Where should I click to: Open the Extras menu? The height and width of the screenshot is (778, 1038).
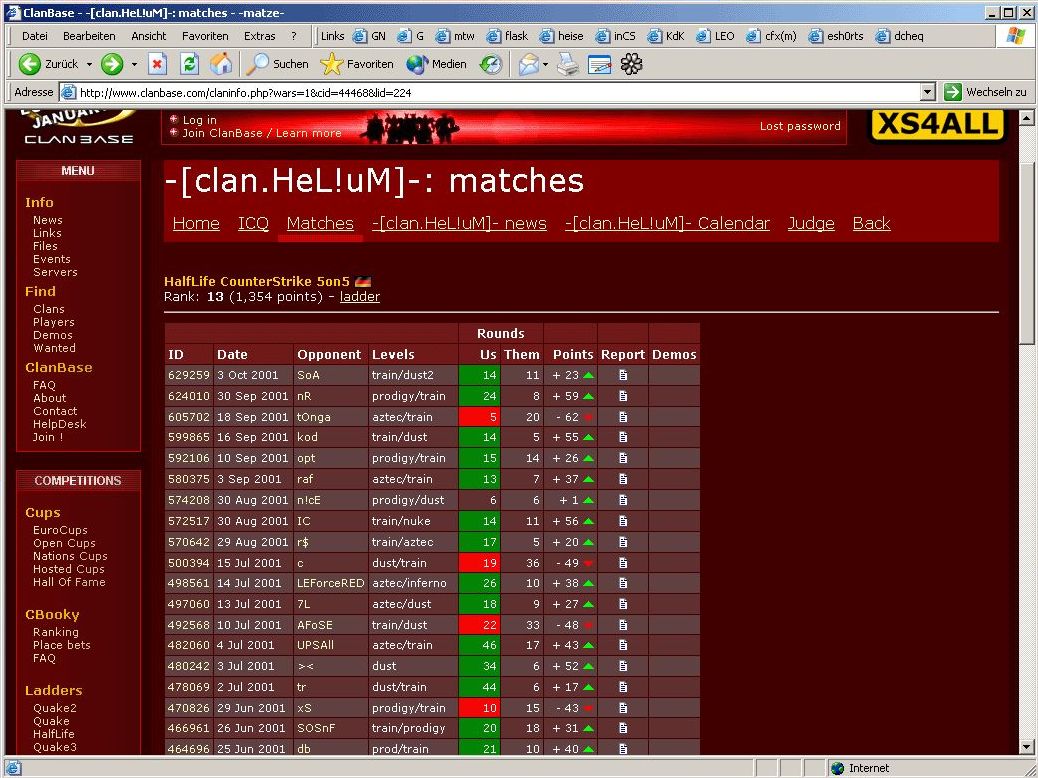tap(259, 36)
